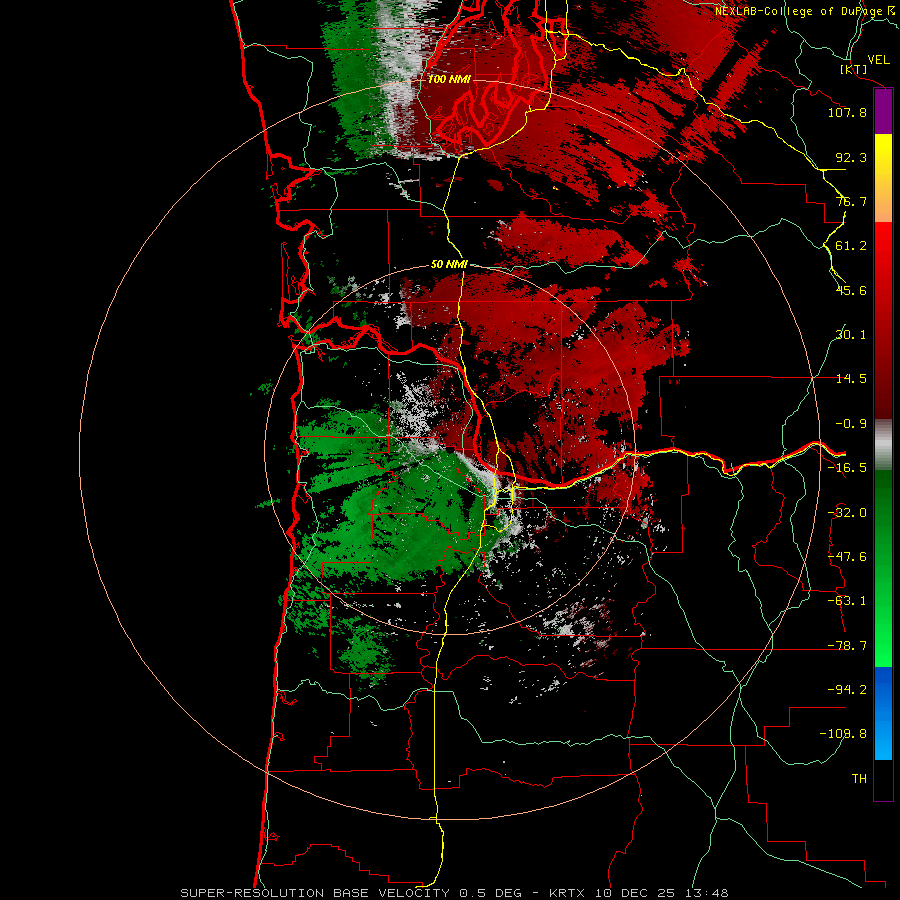Viewport: 900px width, 900px height.
Task: Click the 45.6 velocity scale value
Action: [851, 290]
